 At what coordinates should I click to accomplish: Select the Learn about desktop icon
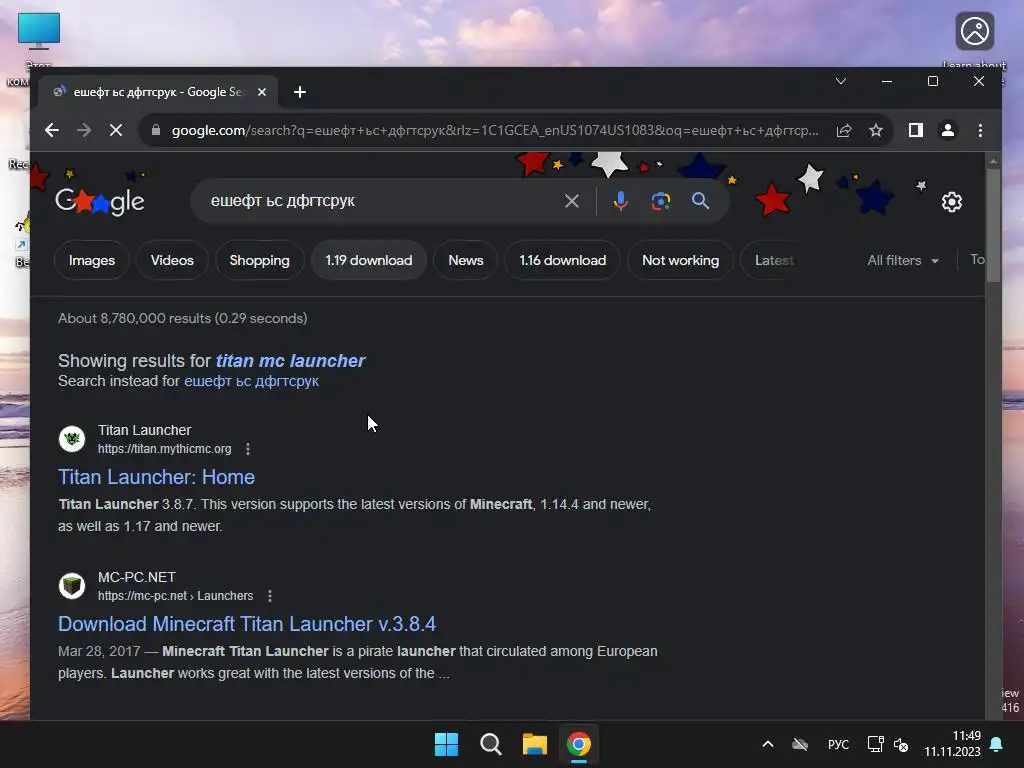pyautogui.click(x=974, y=39)
